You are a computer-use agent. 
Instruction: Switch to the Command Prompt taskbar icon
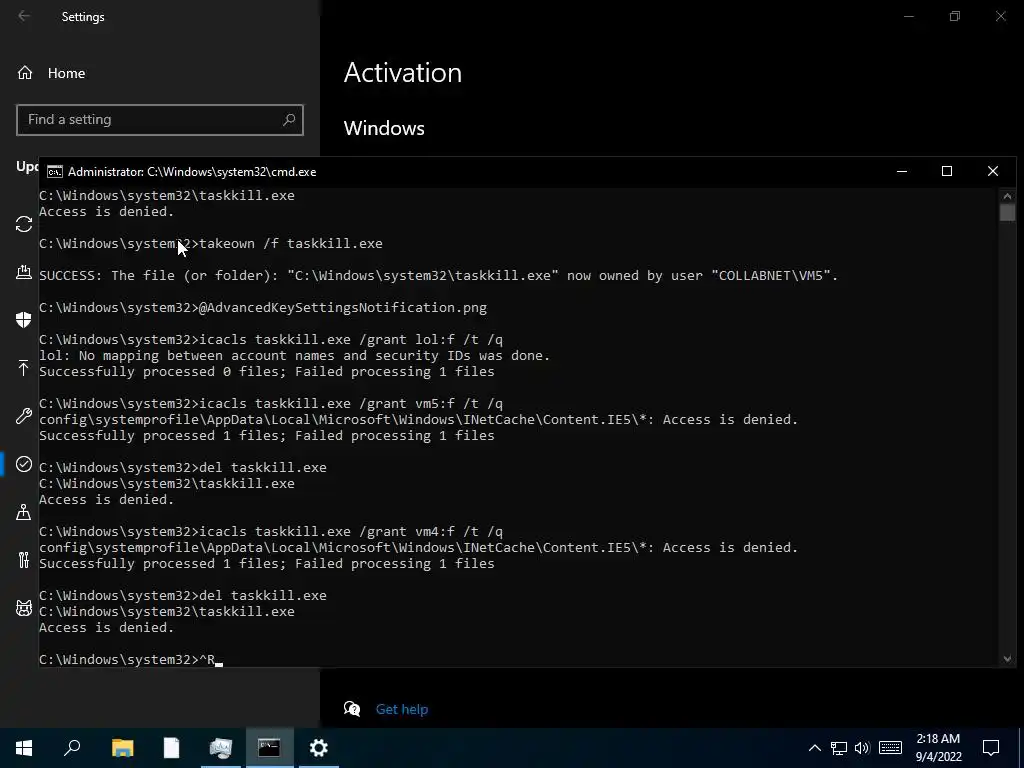(x=269, y=748)
